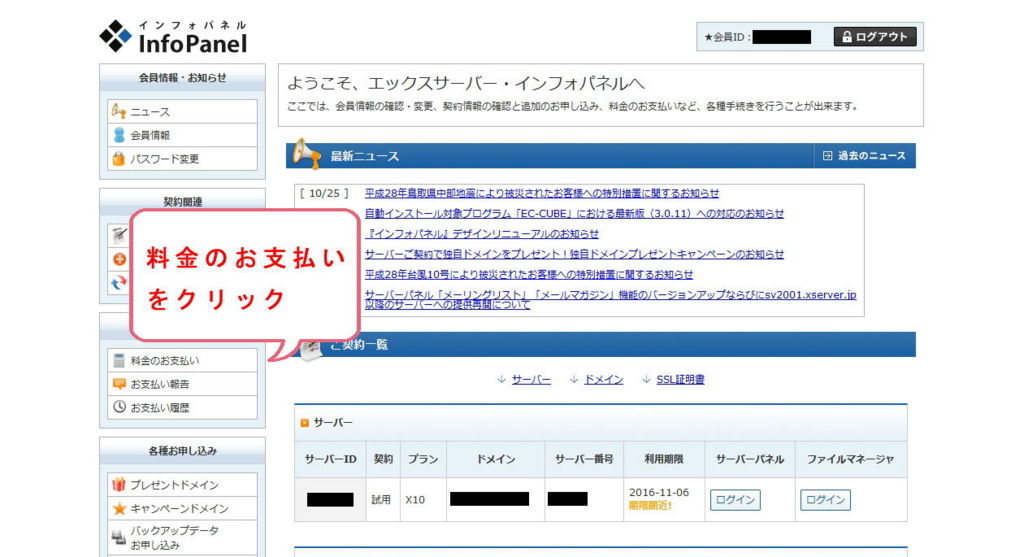Click the バックアップデータ server icon
Image resolution: width=1024 pixels, height=557 pixels.
coord(119,537)
